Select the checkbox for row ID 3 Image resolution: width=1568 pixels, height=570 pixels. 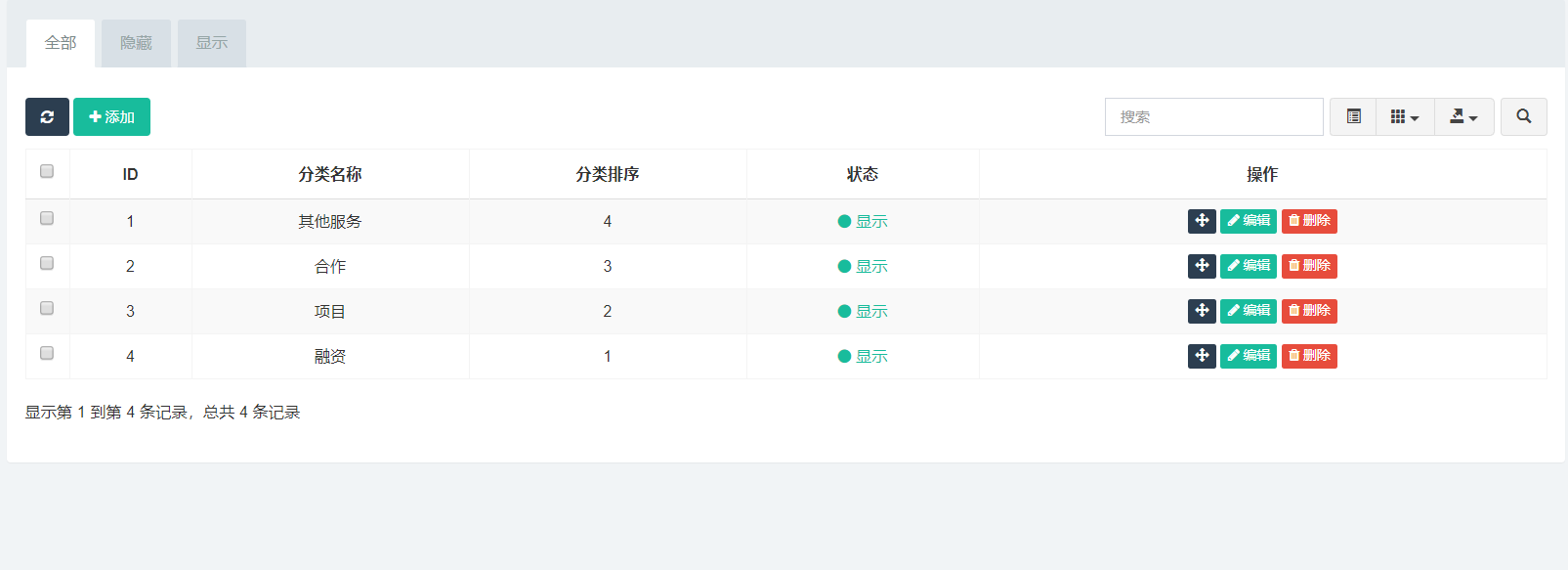(x=47, y=308)
